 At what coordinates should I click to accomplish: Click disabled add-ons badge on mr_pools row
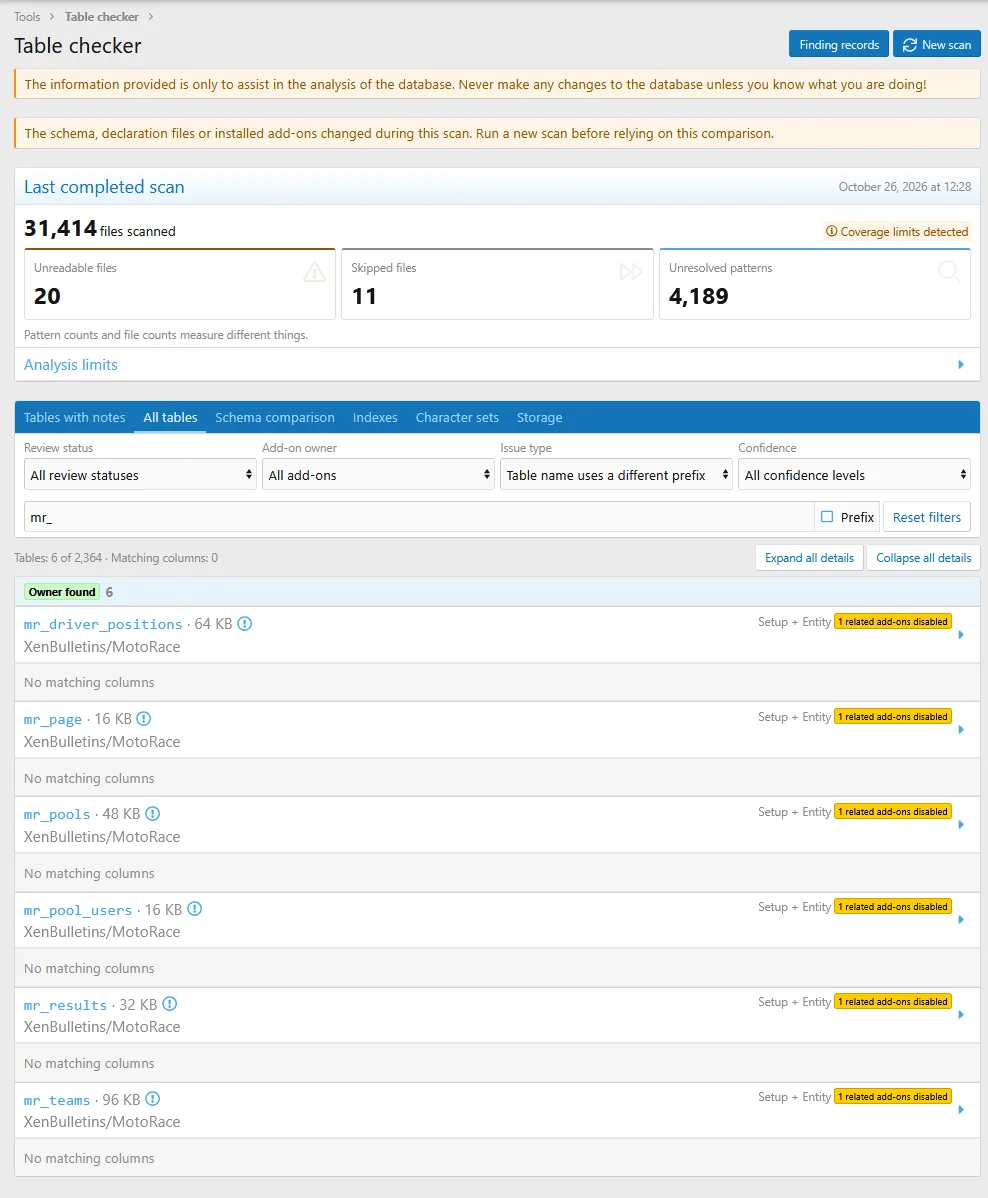pyautogui.click(x=892, y=811)
